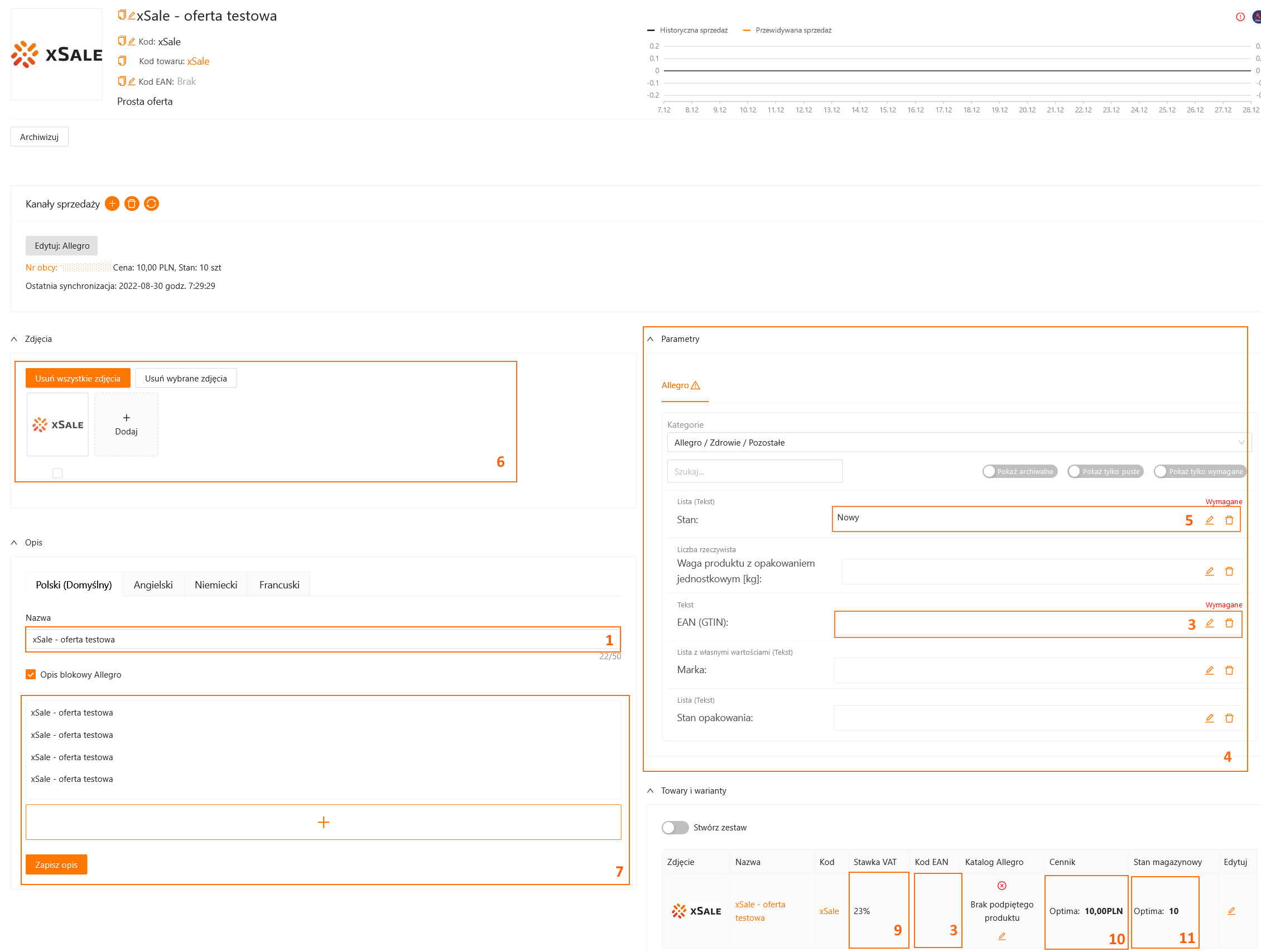Click the refresh sales channels icon

(151, 204)
